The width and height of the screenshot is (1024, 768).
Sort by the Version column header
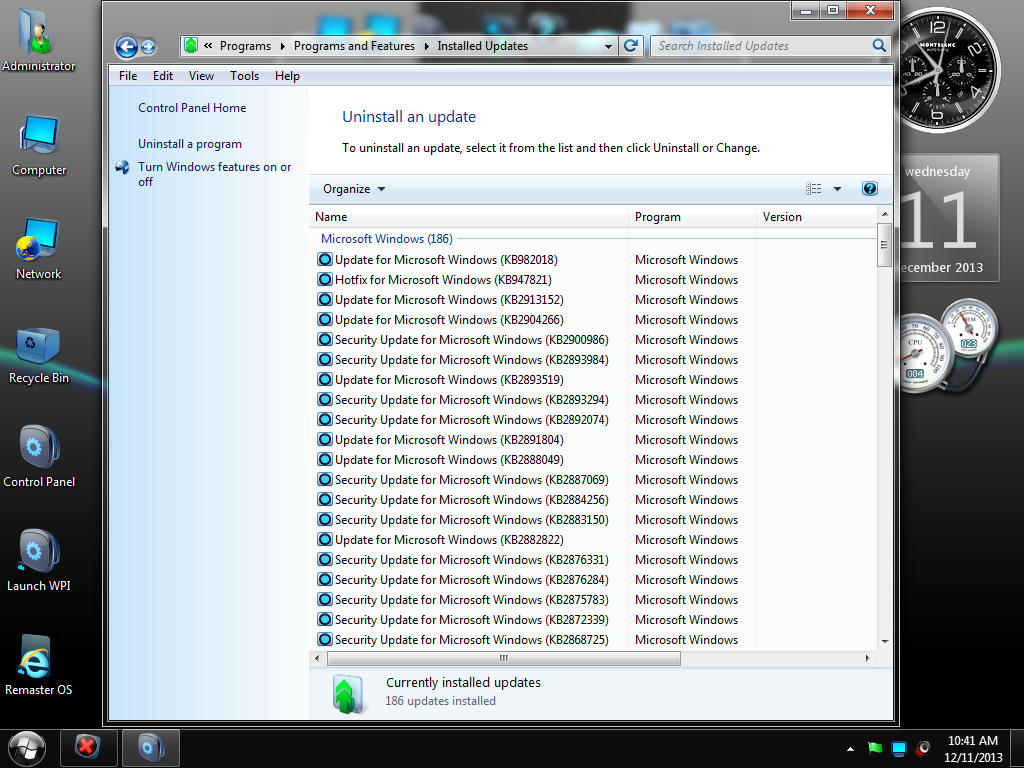click(816, 217)
